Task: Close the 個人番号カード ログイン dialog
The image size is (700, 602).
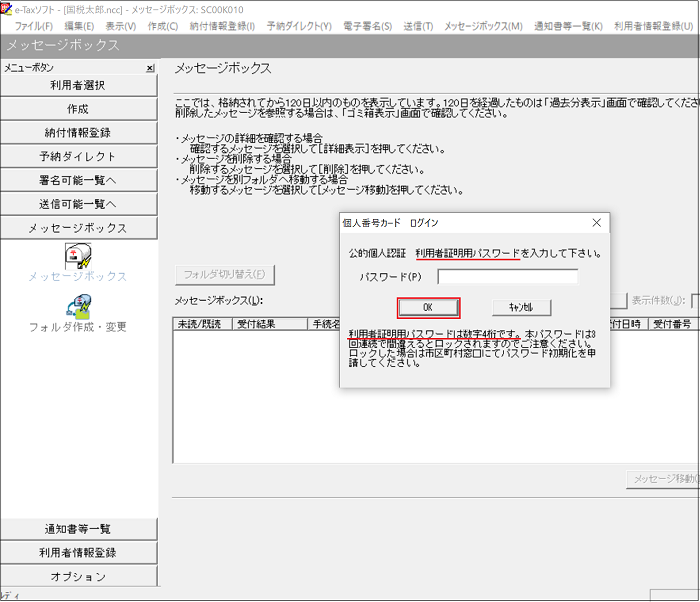Action: pyautogui.click(x=597, y=222)
